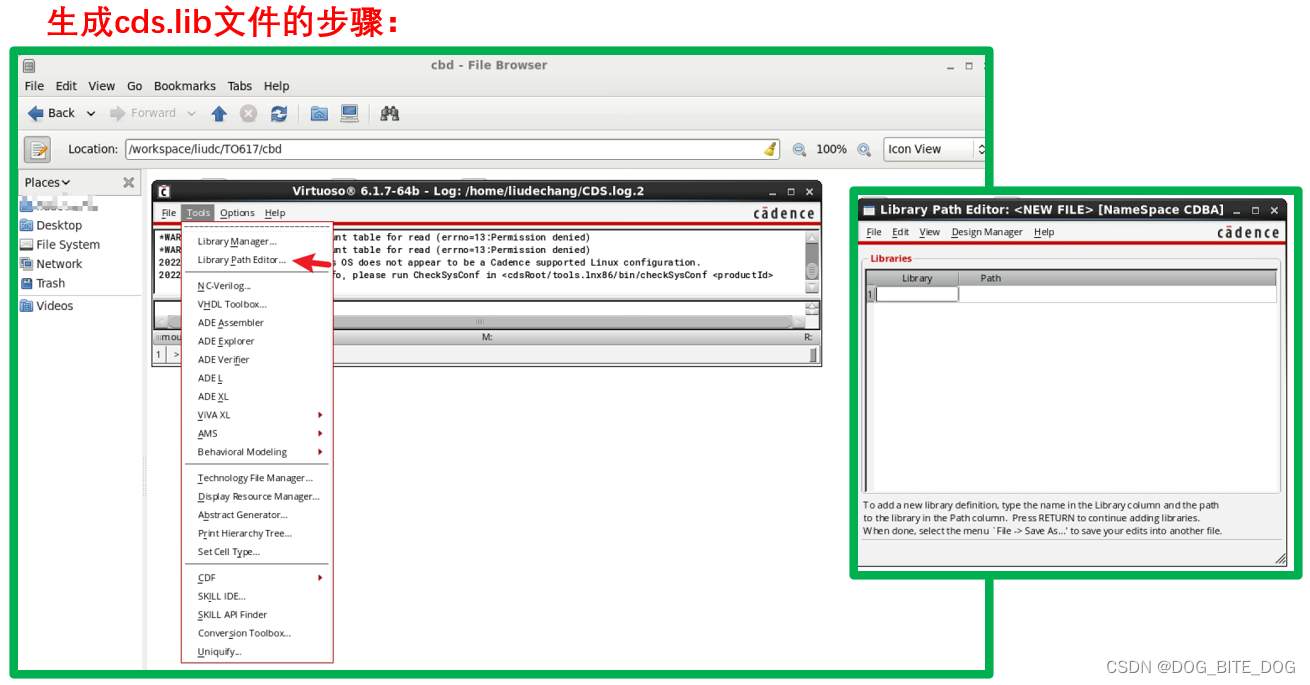Open File menu in File Browser
Image resolution: width=1310 pixels, height=685 pixels.
pyautogui.click(x=34, y=86)
